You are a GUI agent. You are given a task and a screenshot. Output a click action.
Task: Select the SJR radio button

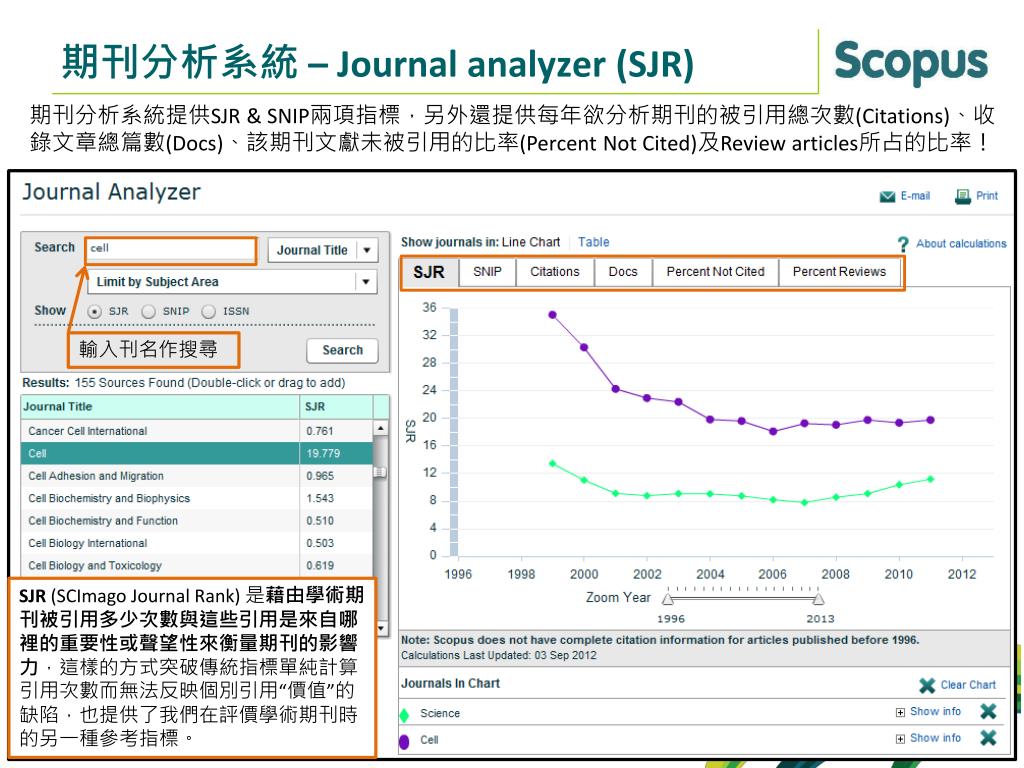[95, 312]
